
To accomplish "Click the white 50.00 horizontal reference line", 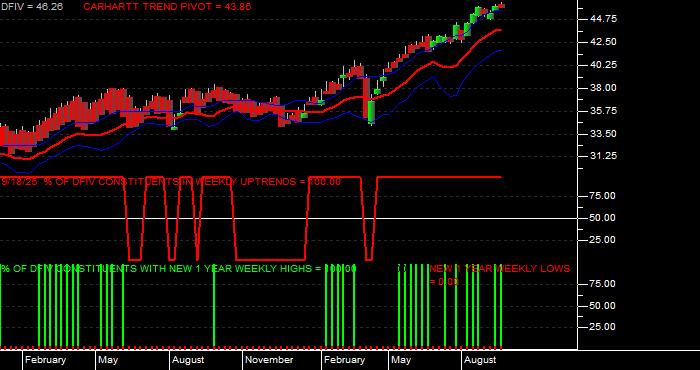I will [x=288, y=218].
